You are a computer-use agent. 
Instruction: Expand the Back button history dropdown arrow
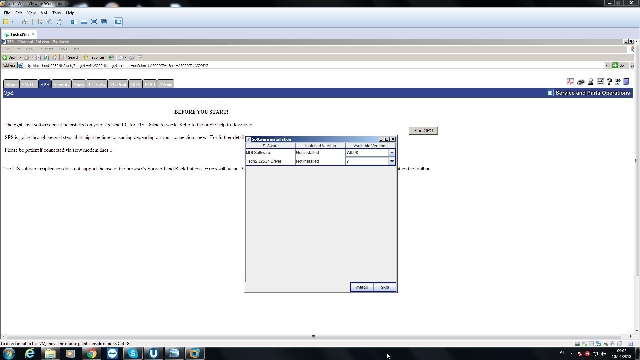pos(20,58)
